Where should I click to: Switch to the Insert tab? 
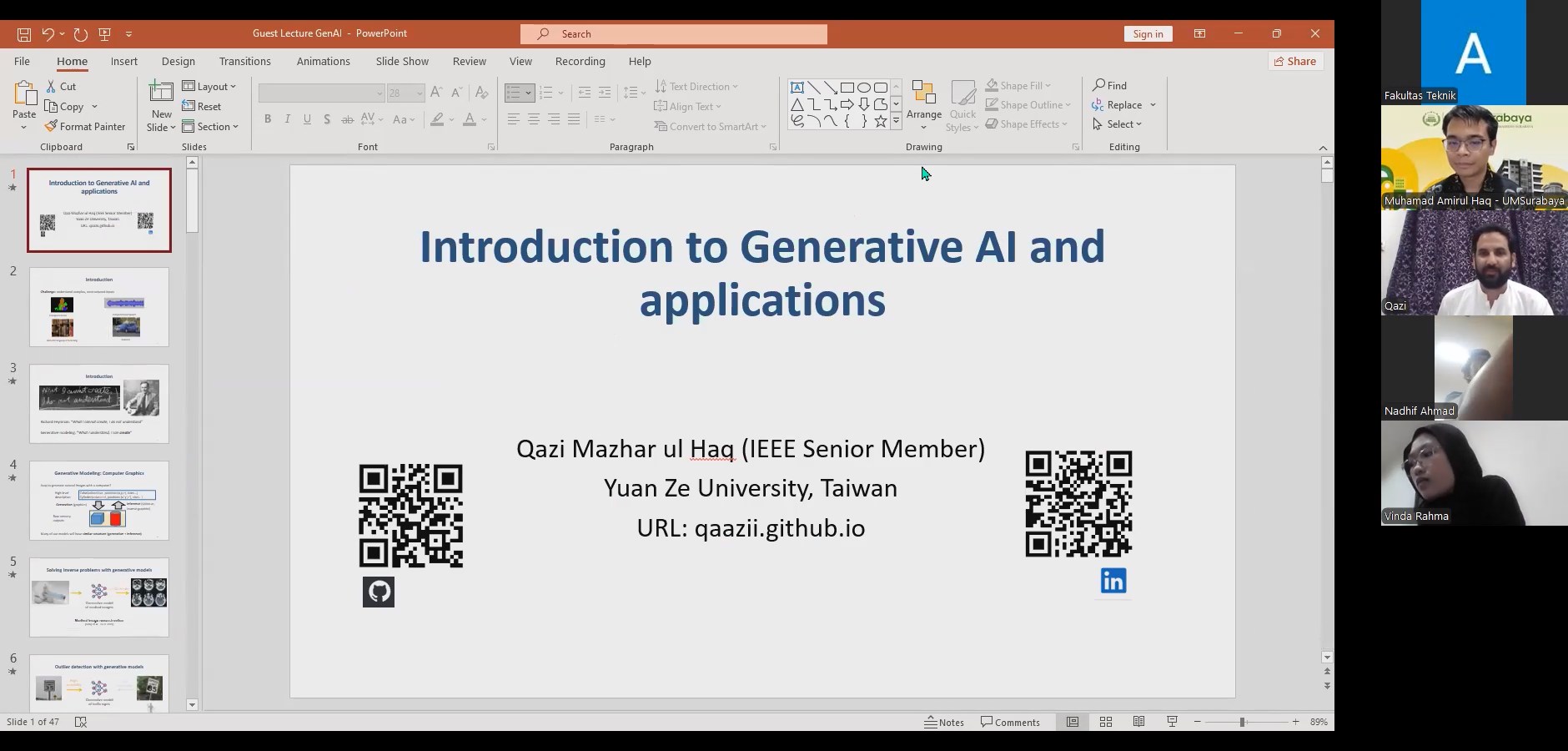click(x=124, y=61)
